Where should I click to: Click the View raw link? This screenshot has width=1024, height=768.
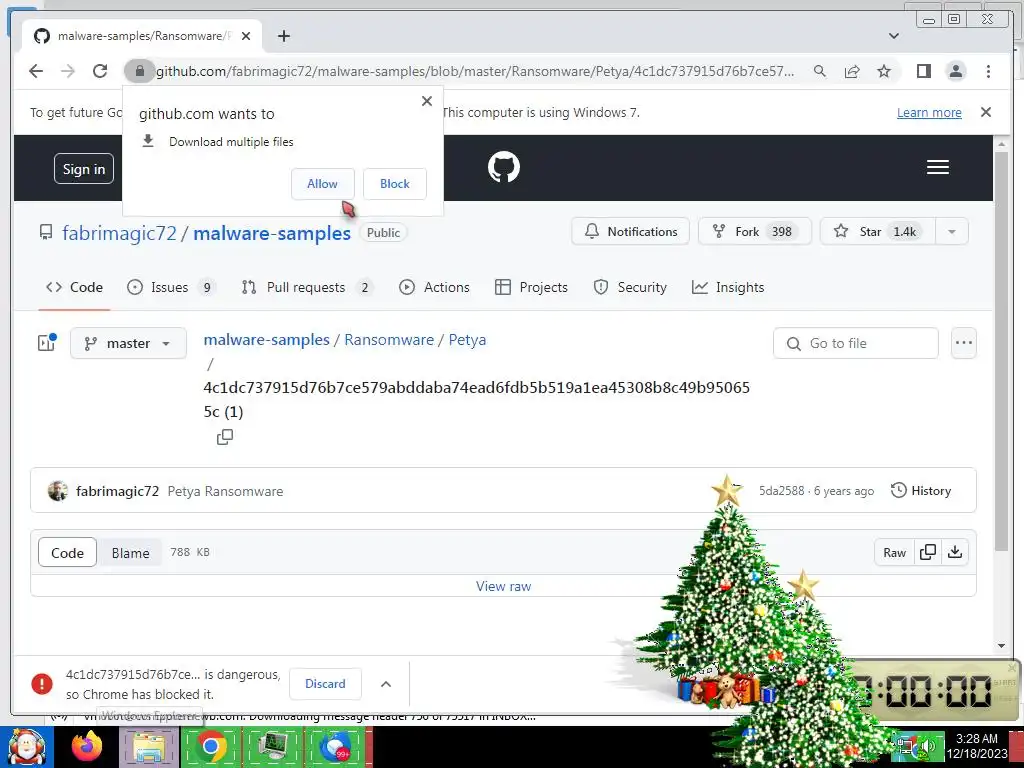[504, 586]
